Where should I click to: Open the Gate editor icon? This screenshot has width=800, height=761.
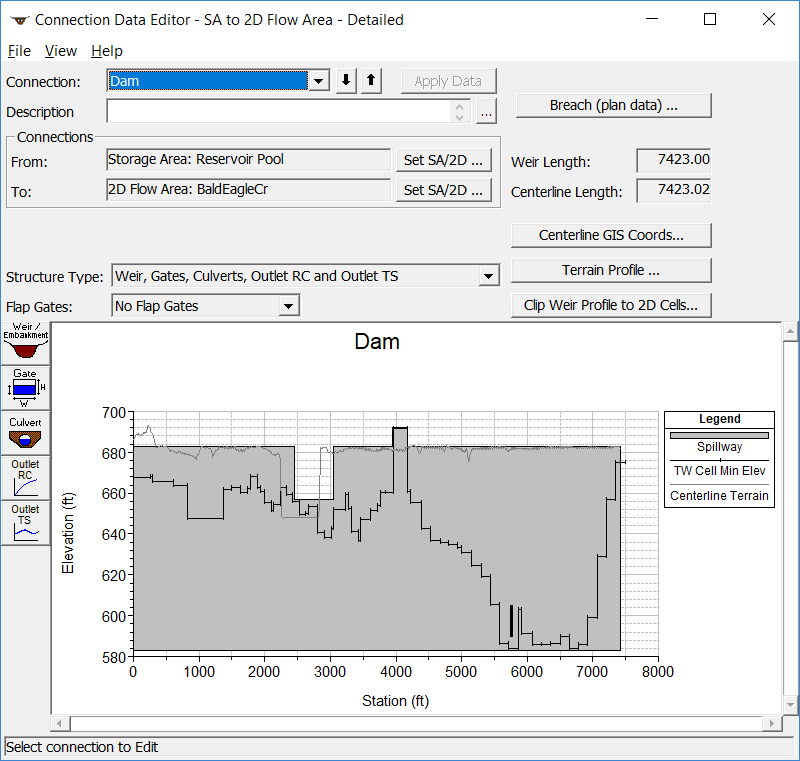tap(25, 388)
